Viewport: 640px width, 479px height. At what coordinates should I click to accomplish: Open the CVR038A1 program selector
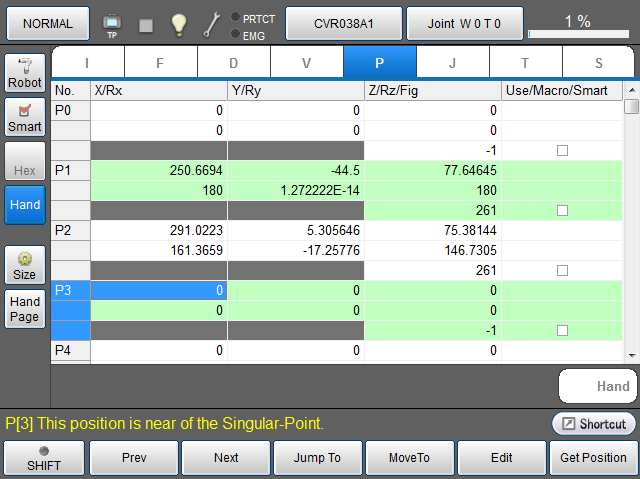(x=343, y=23)
